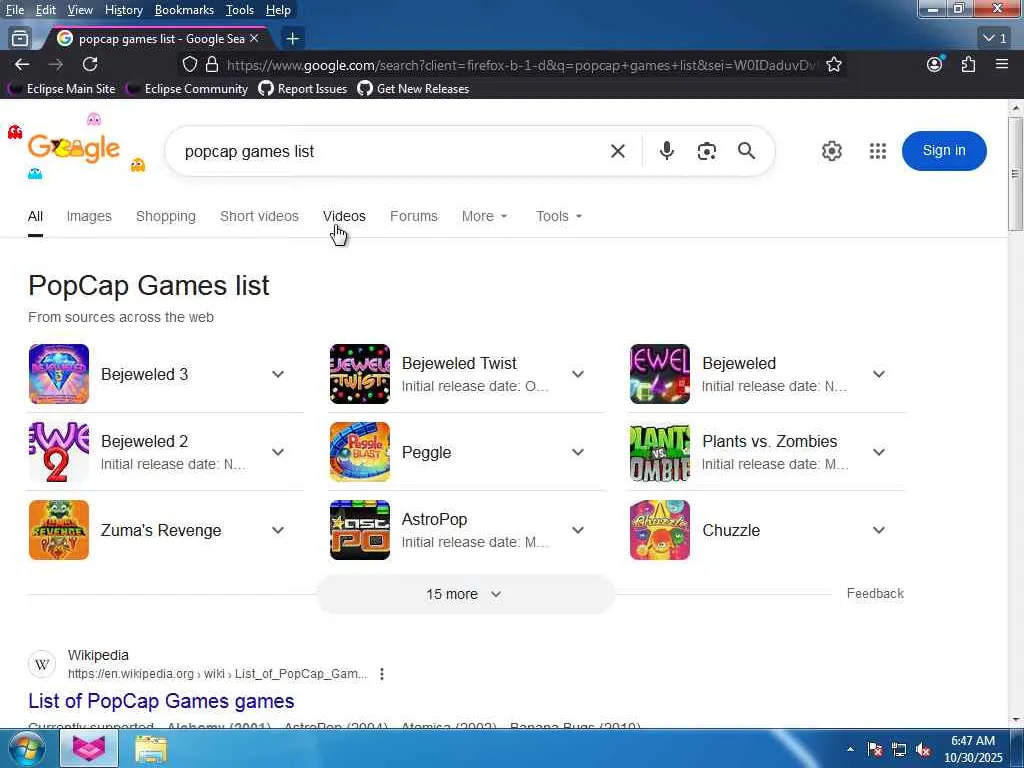Expand the Bejeweled entry chevron
This screenshot has width=1024, height=768.
[x=879, y=374]
